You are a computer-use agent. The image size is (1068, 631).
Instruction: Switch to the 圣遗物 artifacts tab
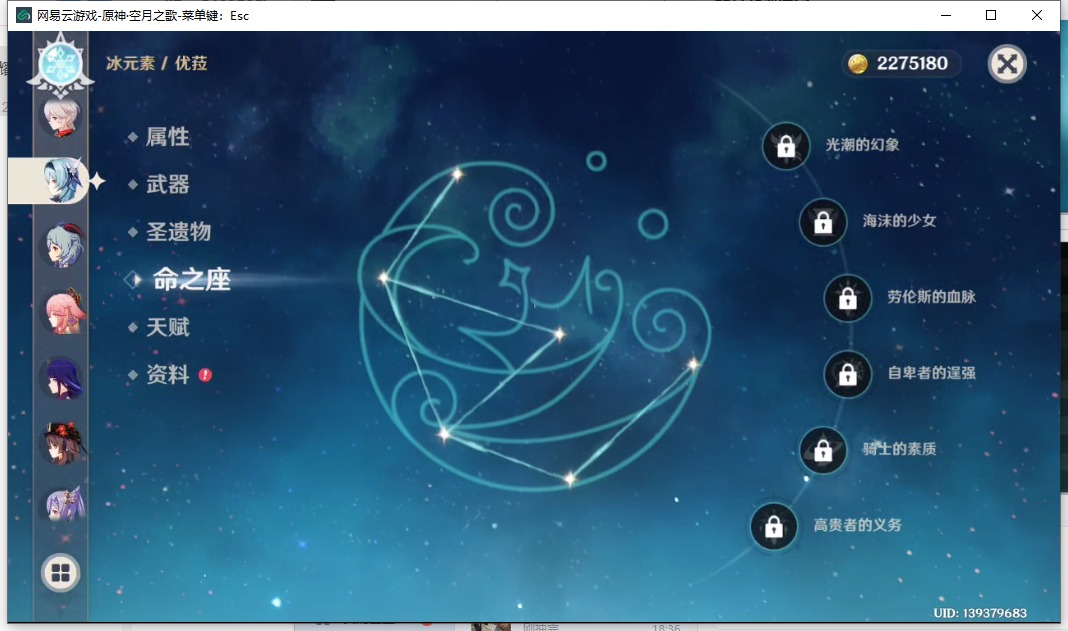tap(178, 231)
